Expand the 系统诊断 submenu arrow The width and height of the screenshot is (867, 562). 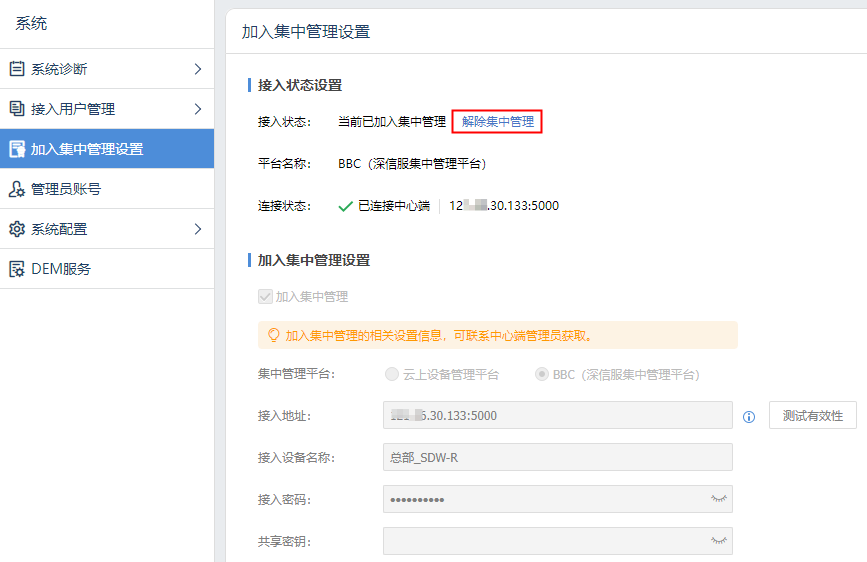click(197, 69)
